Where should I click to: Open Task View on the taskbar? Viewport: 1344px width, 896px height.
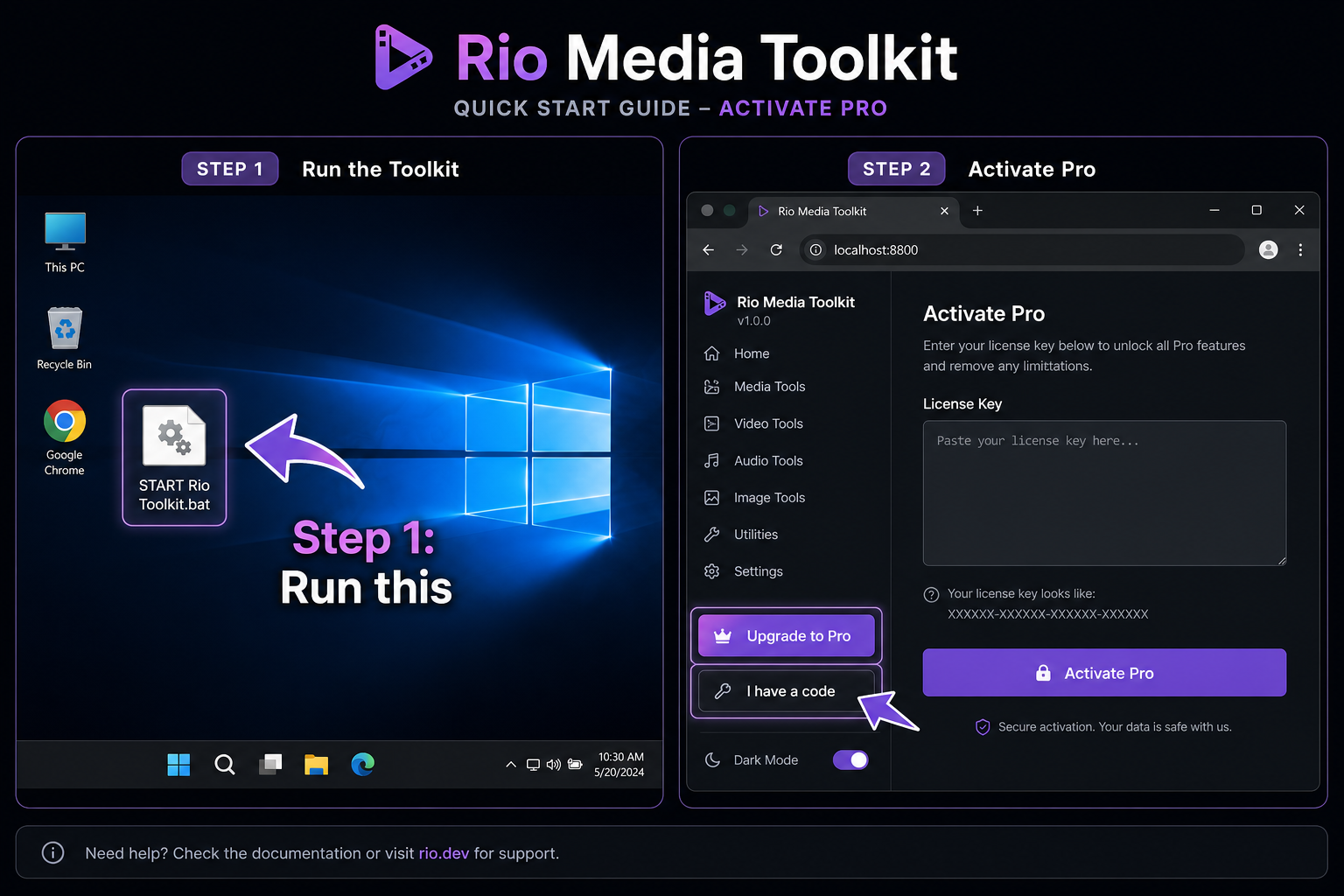(x=270, y=765)
